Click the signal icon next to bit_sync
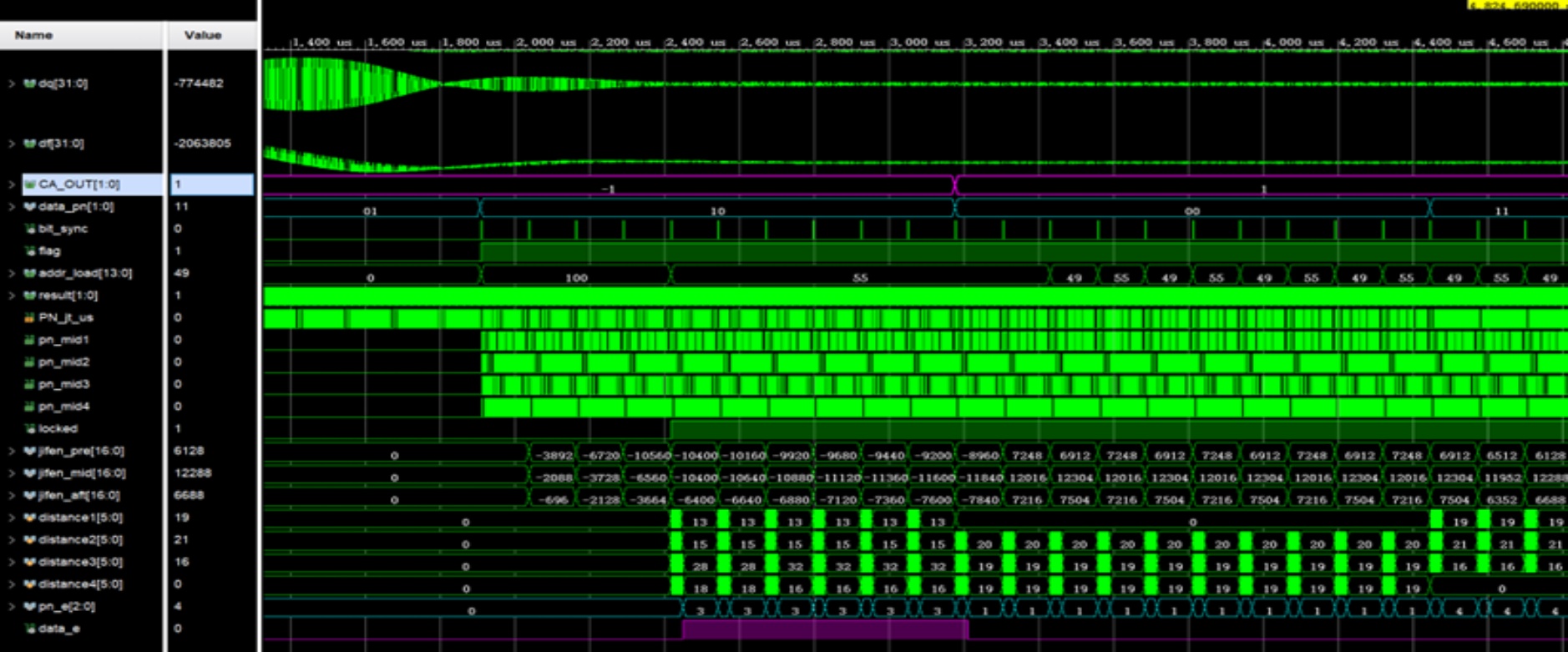This screenshot has width=1568, height=652. (30, 229)
